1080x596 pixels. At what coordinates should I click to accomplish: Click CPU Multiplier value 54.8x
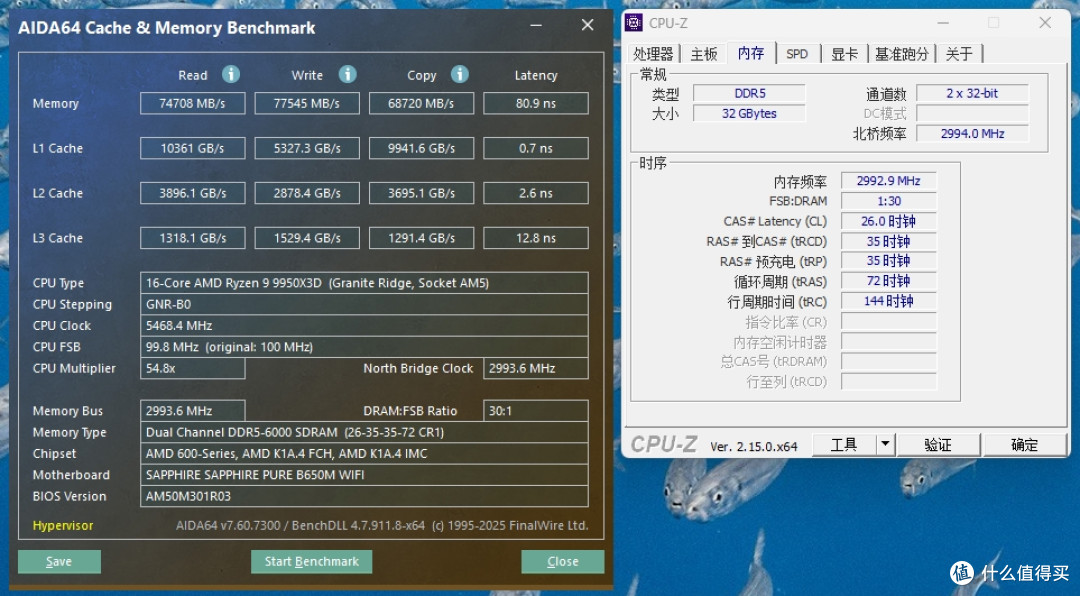pyautogui.click(x=193, y=369)
